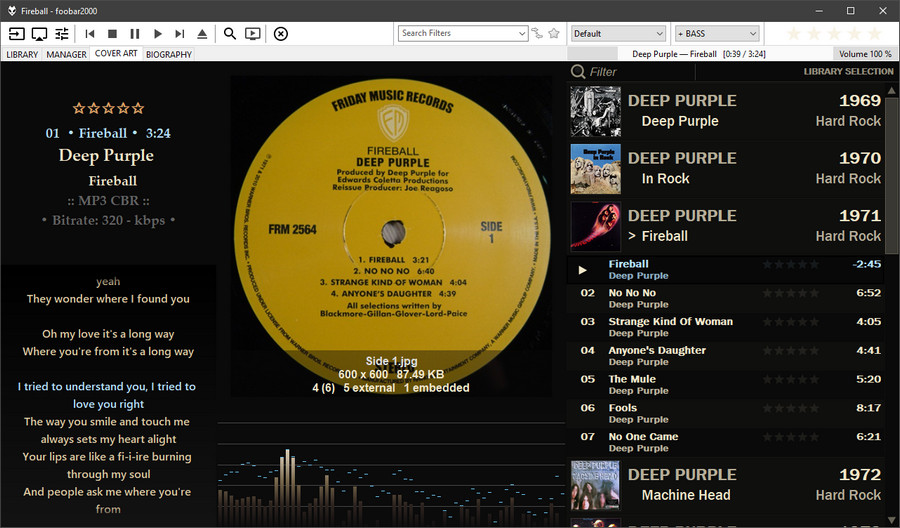Click the Volume 100 % indicator
This screenshot has height=528, width=900.
tap(865, 54)
